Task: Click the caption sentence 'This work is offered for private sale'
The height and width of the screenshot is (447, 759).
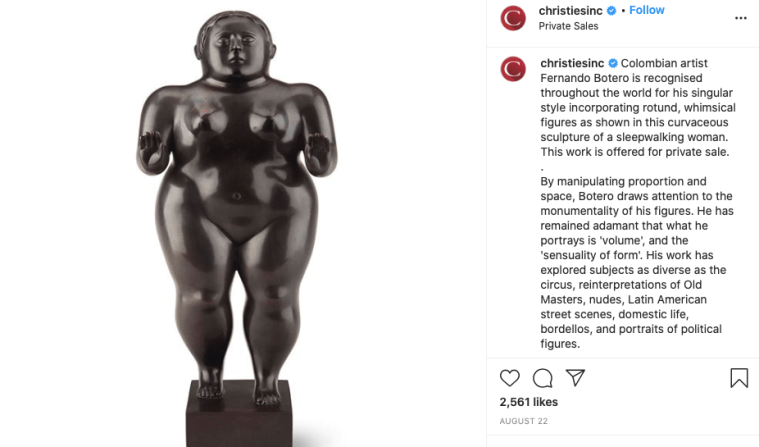Action: pos(635,152)
